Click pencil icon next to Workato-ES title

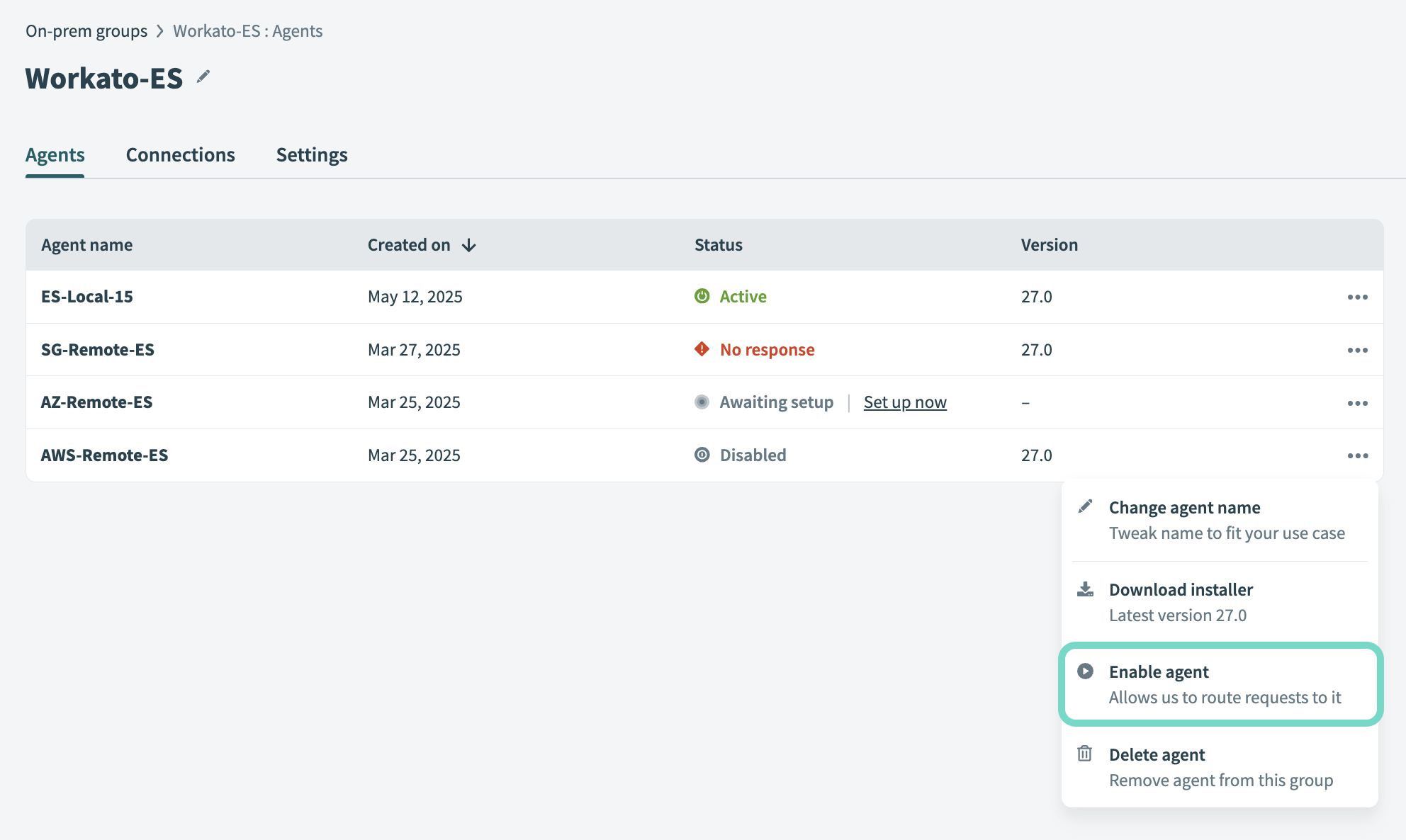(x=203, y=76)
